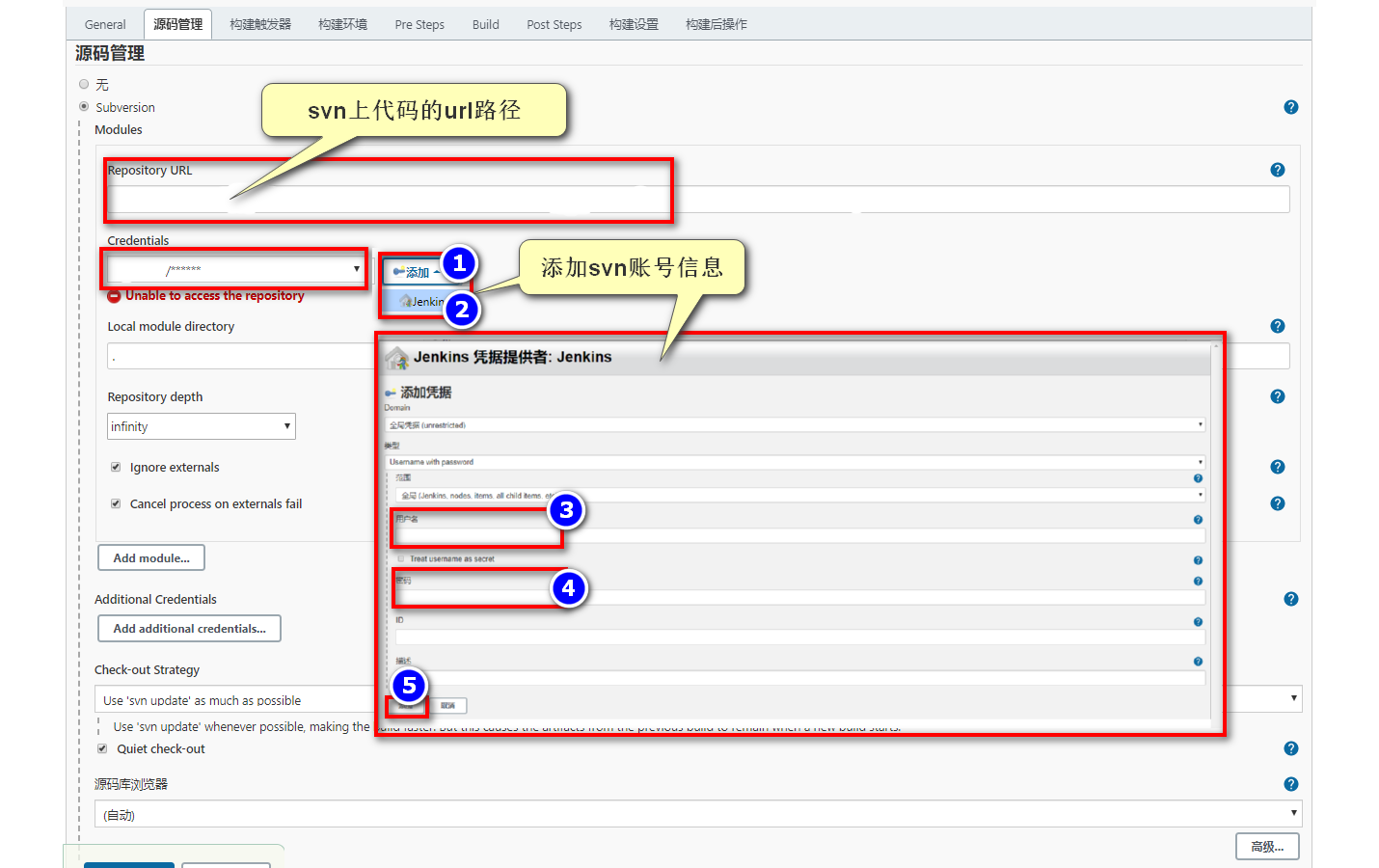Open help for the Subversion option

coord(1290,107)
